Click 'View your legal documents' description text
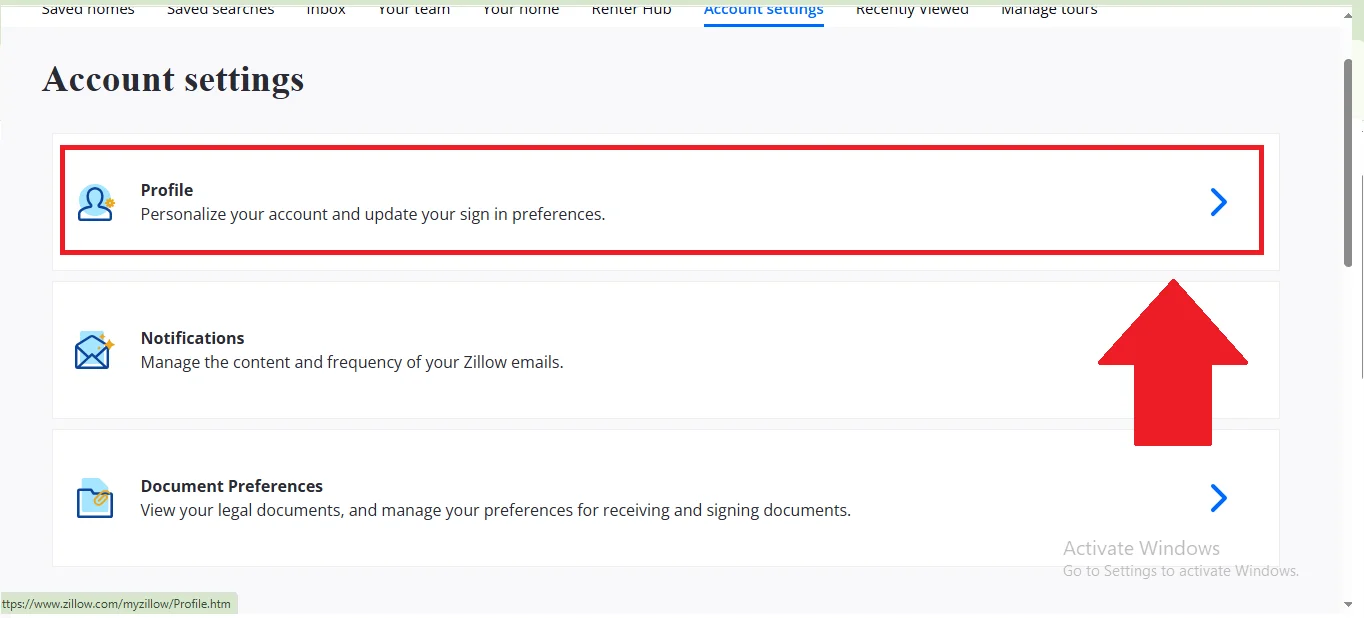Screen dimensions: 1364x618 496,510
